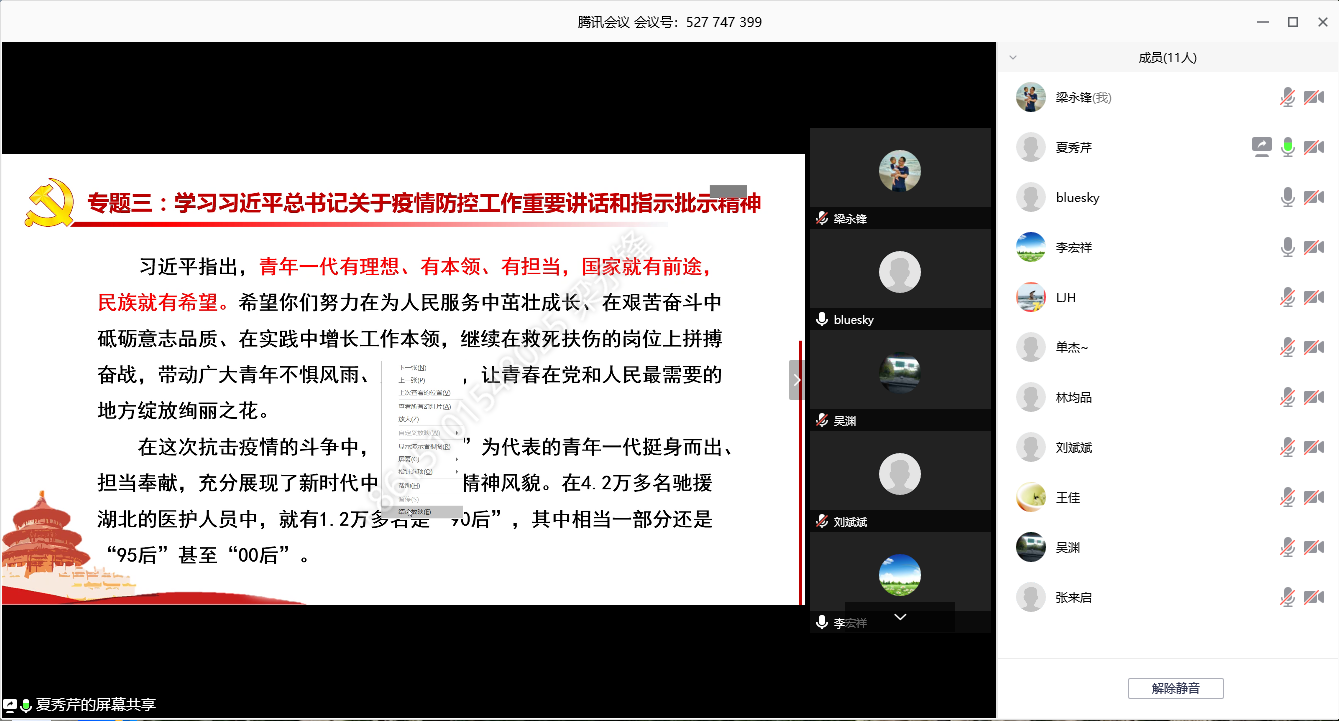Collapse the 成员(11人) panel with header chevron

(1013, 58)
